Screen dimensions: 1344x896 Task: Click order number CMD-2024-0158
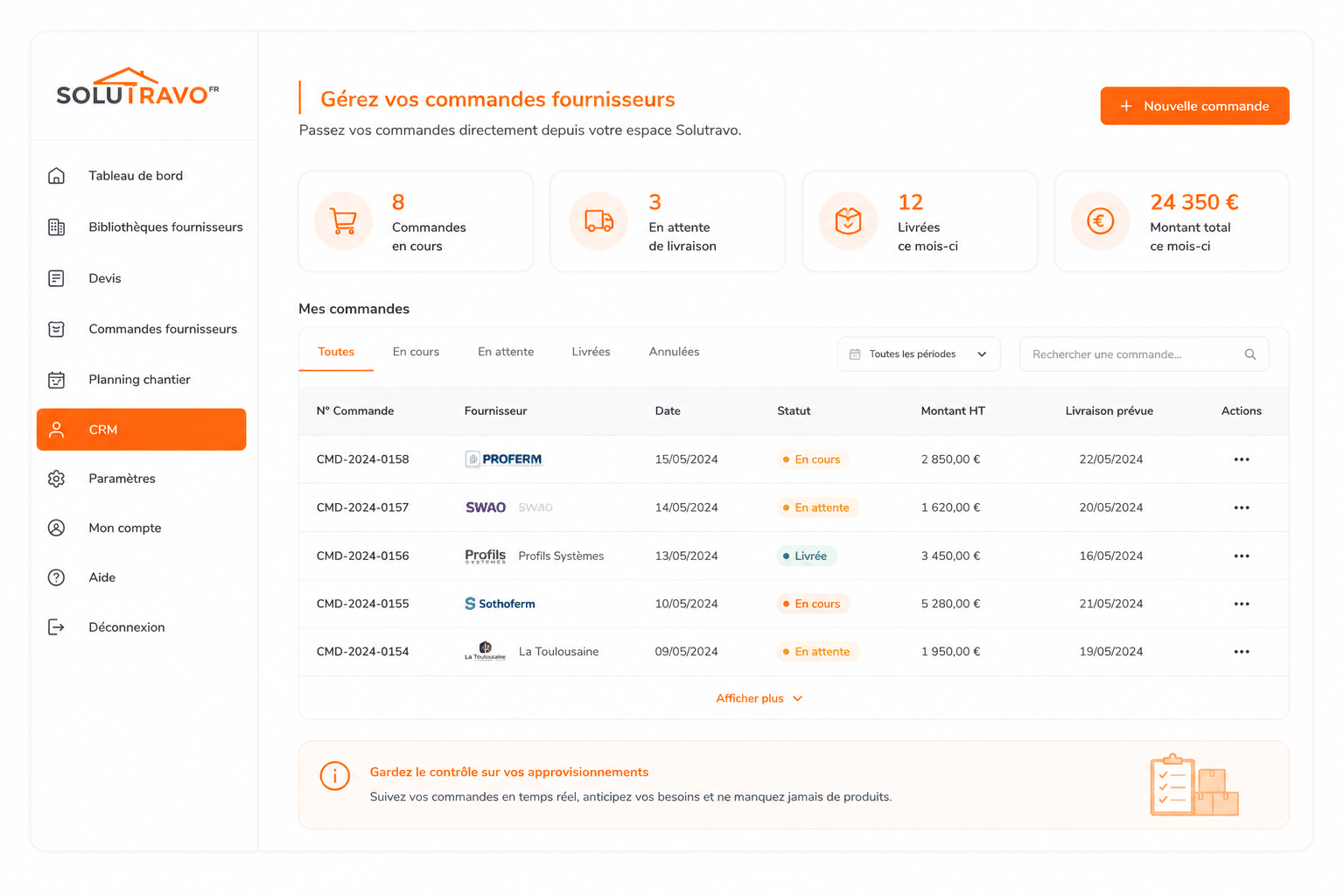[362, 459]
